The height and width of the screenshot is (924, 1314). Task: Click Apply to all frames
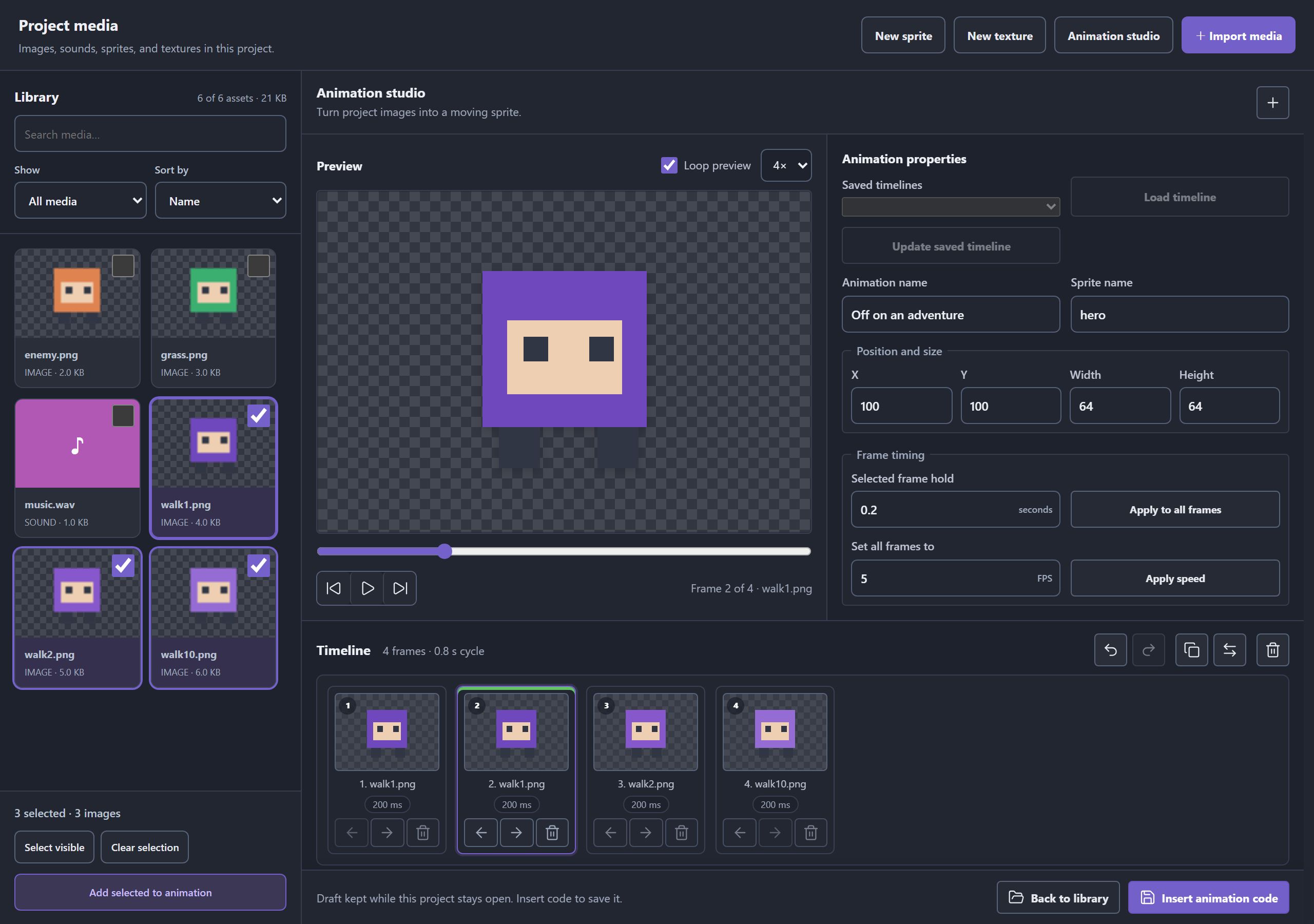(1175, 510)
